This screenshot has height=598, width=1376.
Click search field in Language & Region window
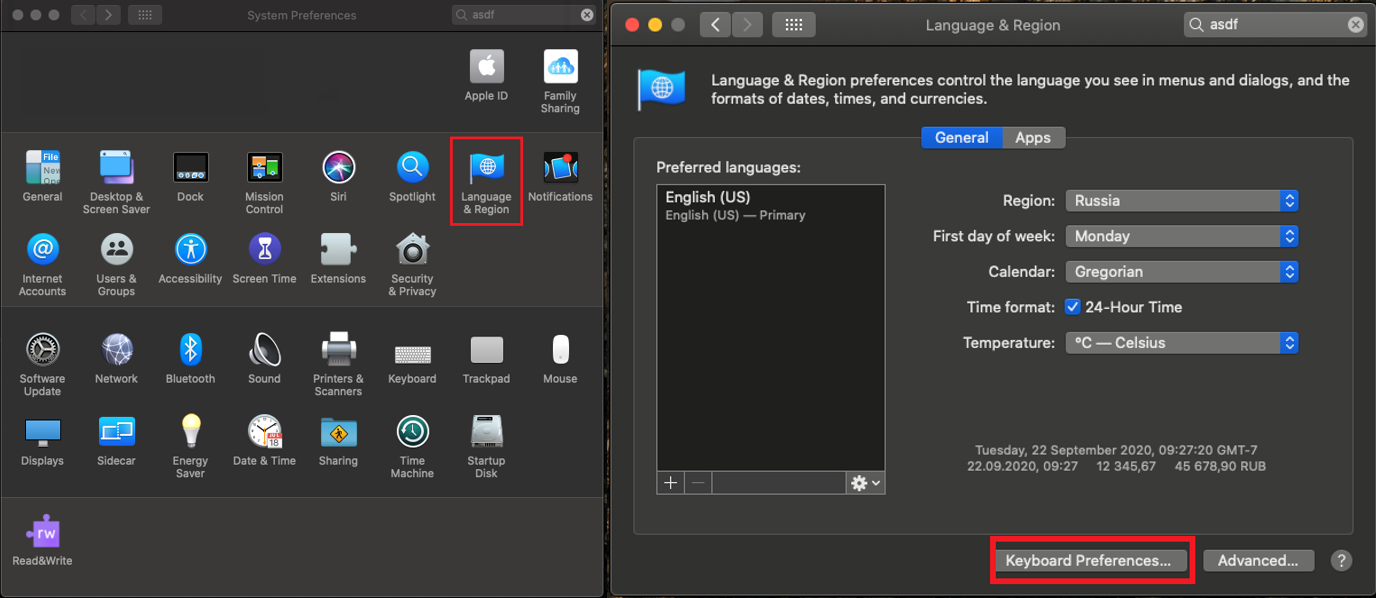coord(1275,25)
